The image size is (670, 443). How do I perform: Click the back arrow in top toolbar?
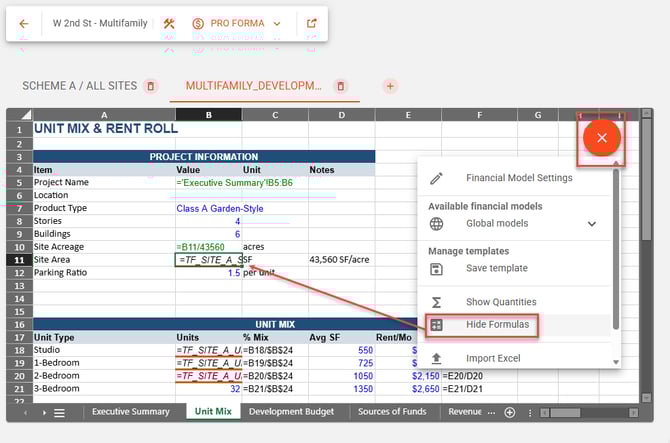tap(24, 23)
